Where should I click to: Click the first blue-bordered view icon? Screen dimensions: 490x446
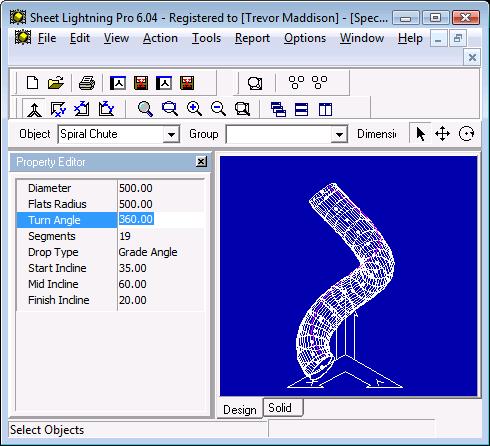pyautogui.click(x=118, y=83)
